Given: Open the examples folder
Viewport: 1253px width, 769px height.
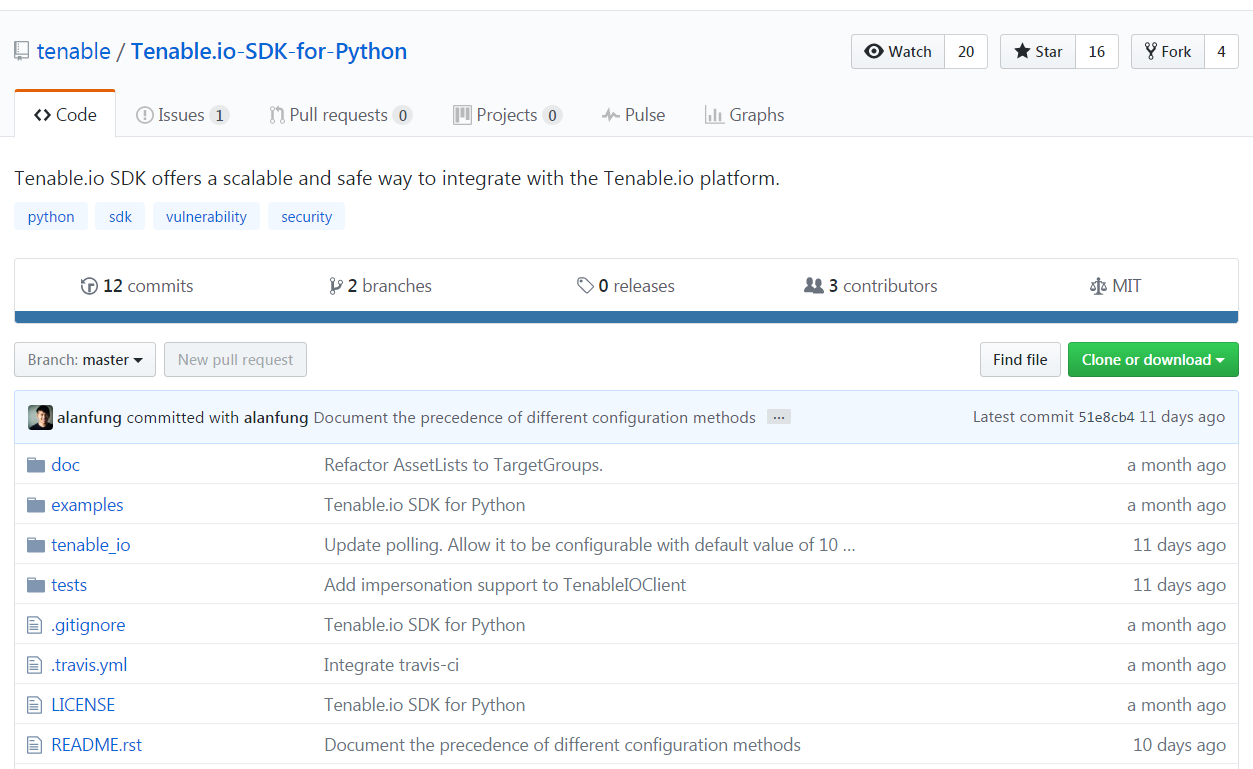Looking at the screenshot, I should point(87,505).
